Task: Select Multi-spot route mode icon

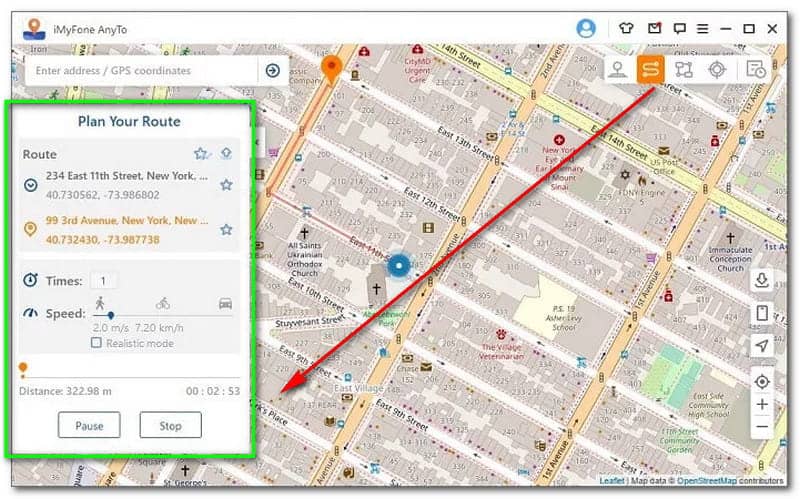Action: click(684, 69)
